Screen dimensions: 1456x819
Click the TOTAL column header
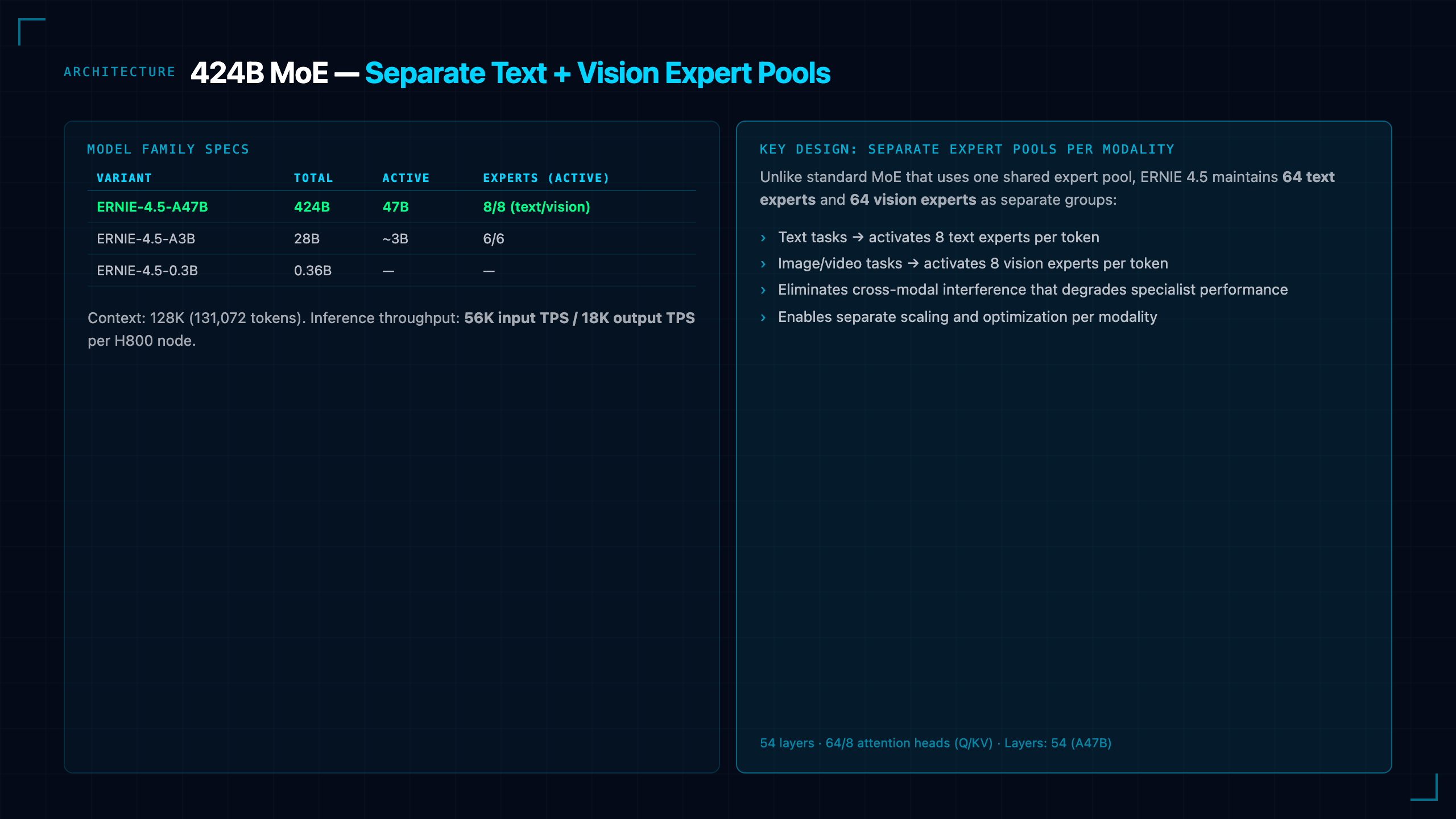tap(313, 178)
